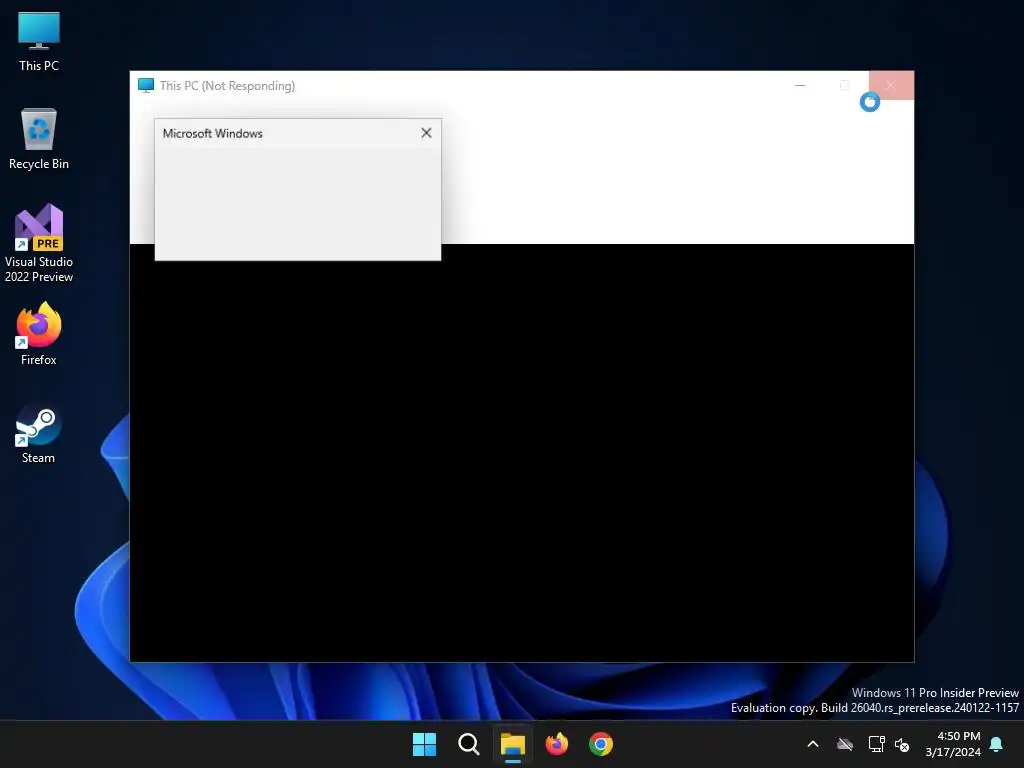Select the Recycle Bin desktop icon
The image size is (1024, 768).
(x=39, y=138)
